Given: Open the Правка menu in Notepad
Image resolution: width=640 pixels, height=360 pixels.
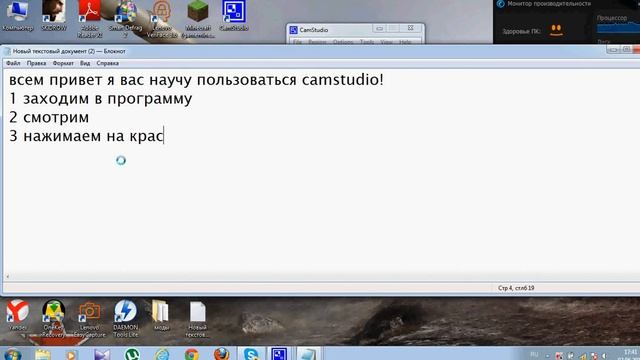Looking at the screenshot, I should (x=36, y=63).
